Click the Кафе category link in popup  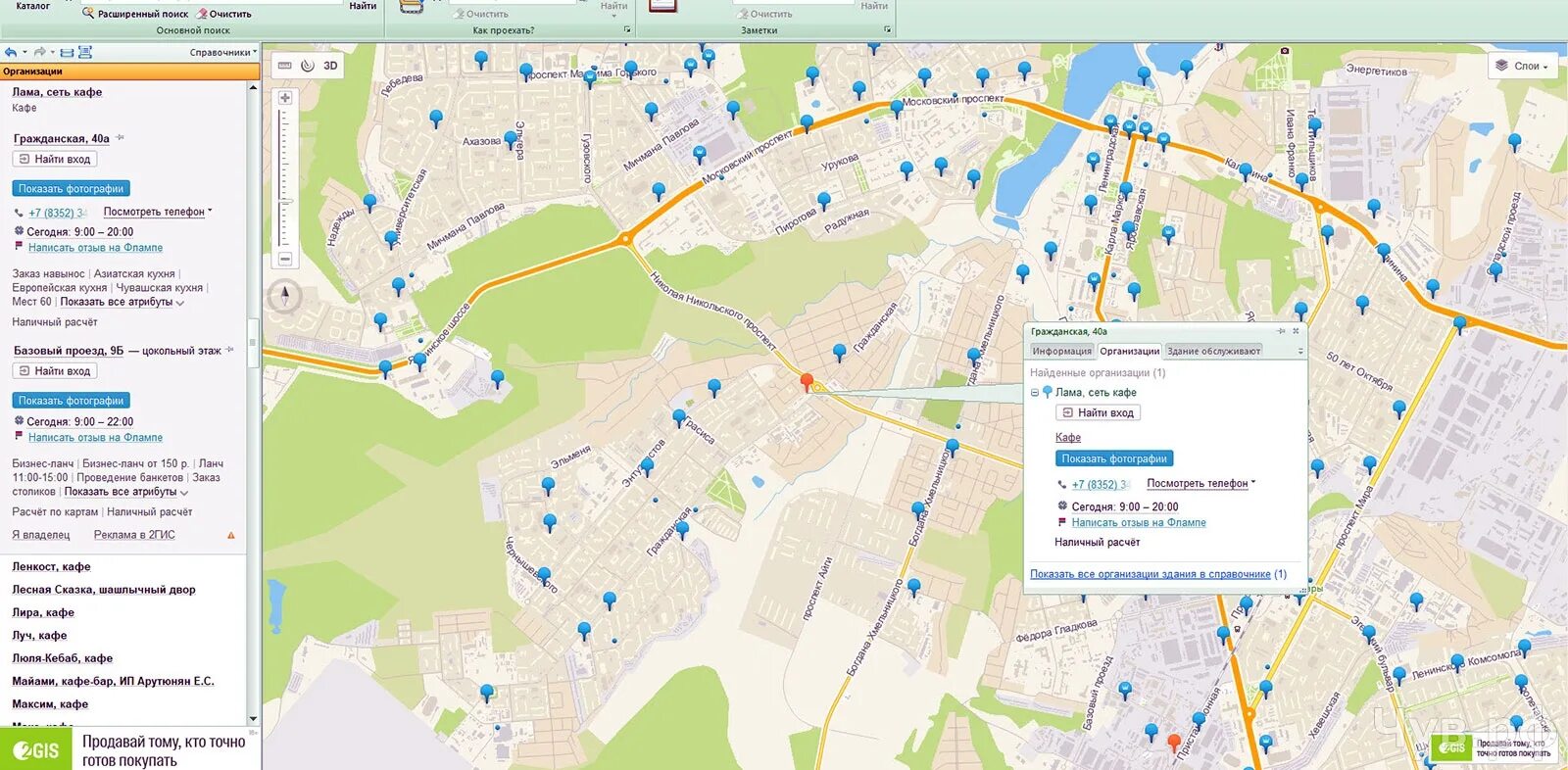coord(1068,437)
